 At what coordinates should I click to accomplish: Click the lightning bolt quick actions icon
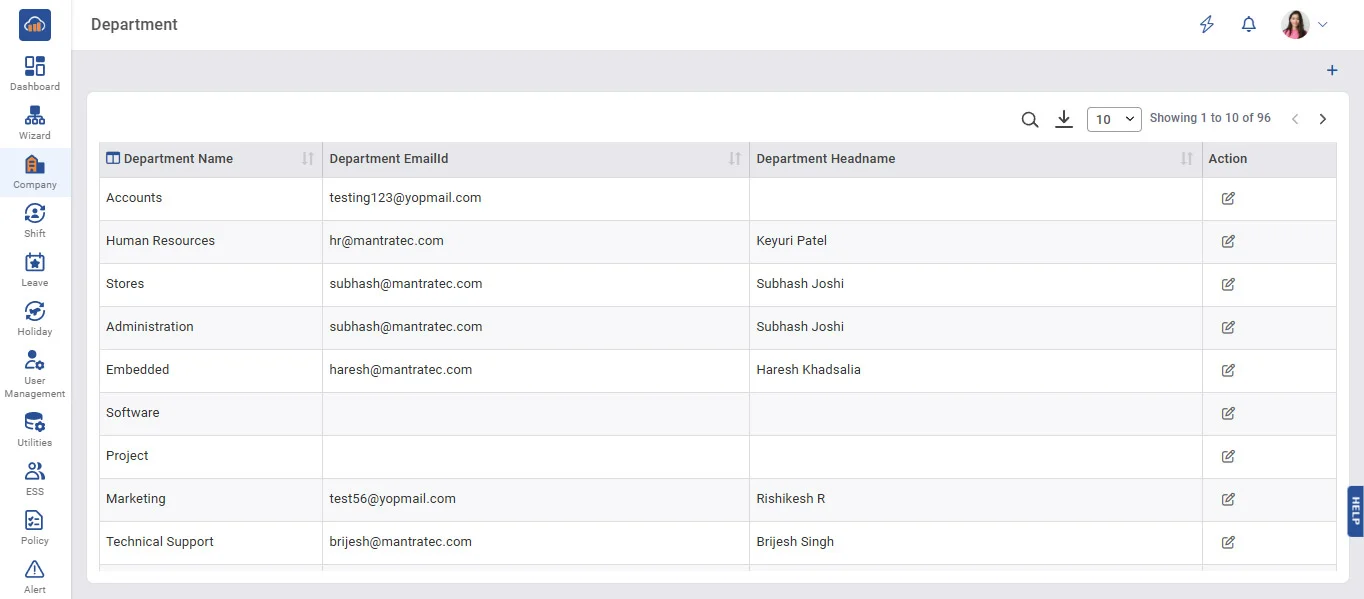[x=1207, y=25]
